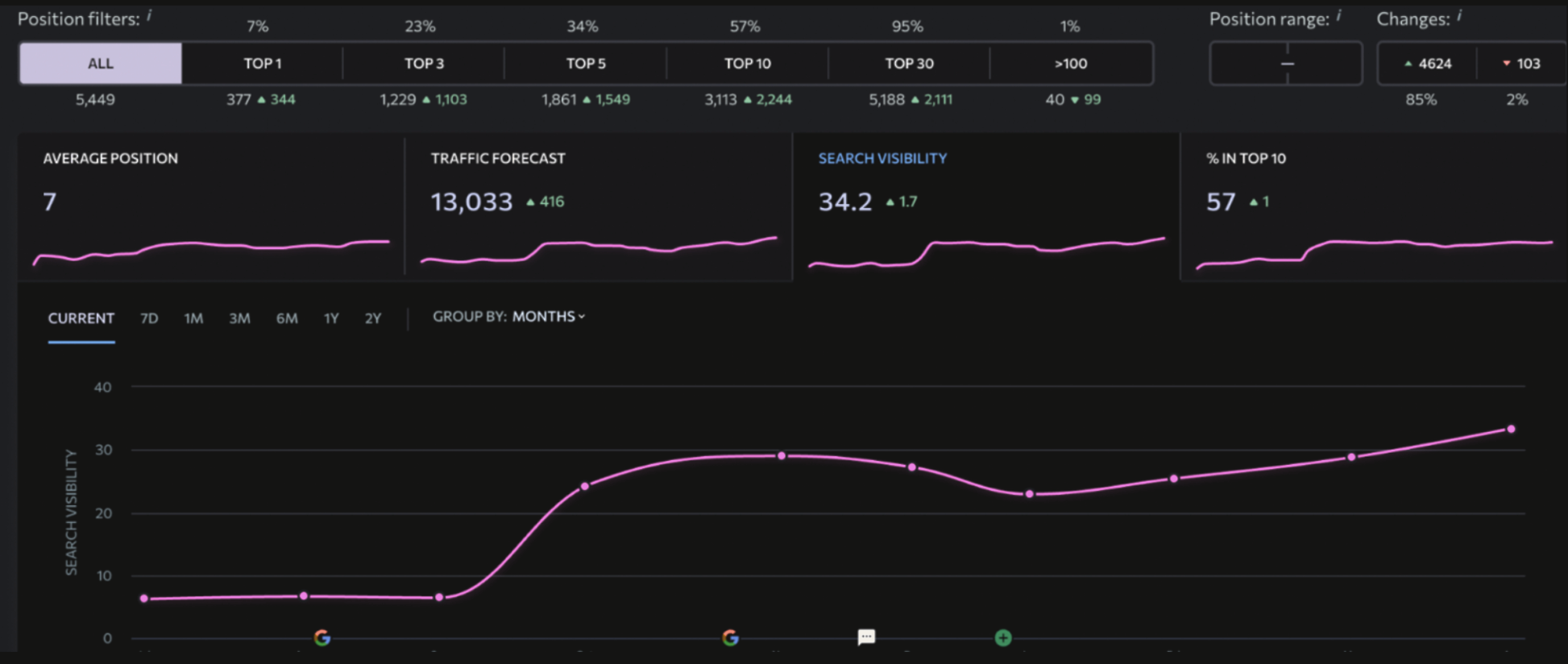The image size is (1568, 664).
Task: Click the >100 count 40
Action: coord(1055,100)
